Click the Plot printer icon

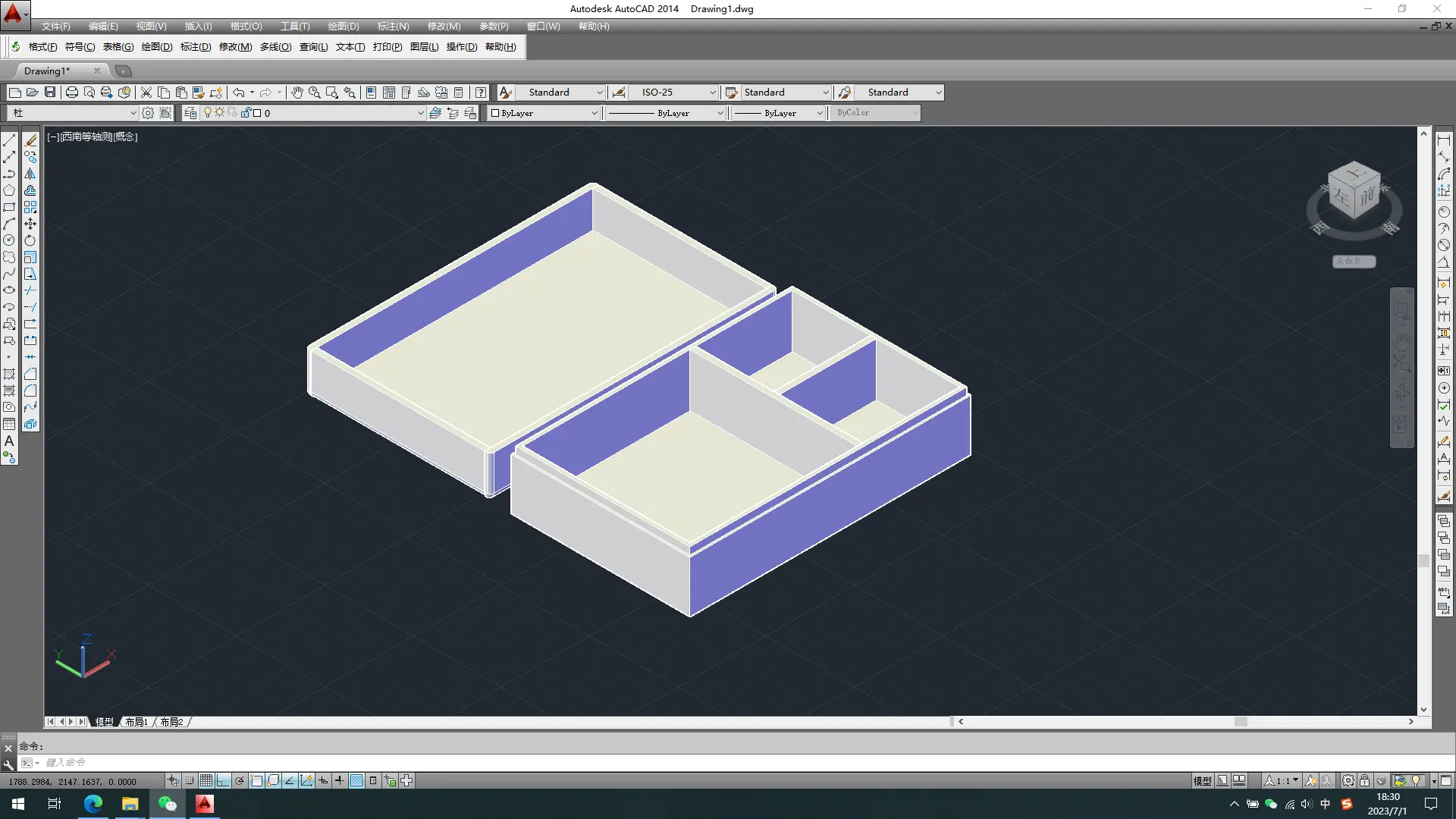pyautogui.click(x=72, y=93)
